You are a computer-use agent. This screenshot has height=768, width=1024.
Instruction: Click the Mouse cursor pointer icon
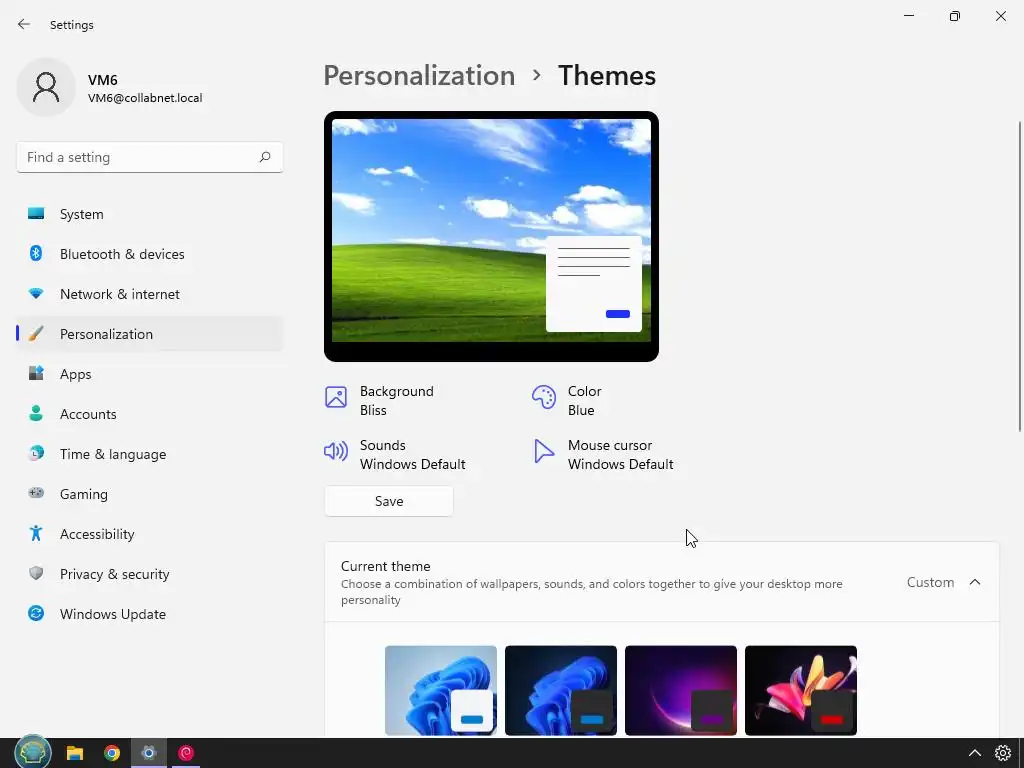543,451
